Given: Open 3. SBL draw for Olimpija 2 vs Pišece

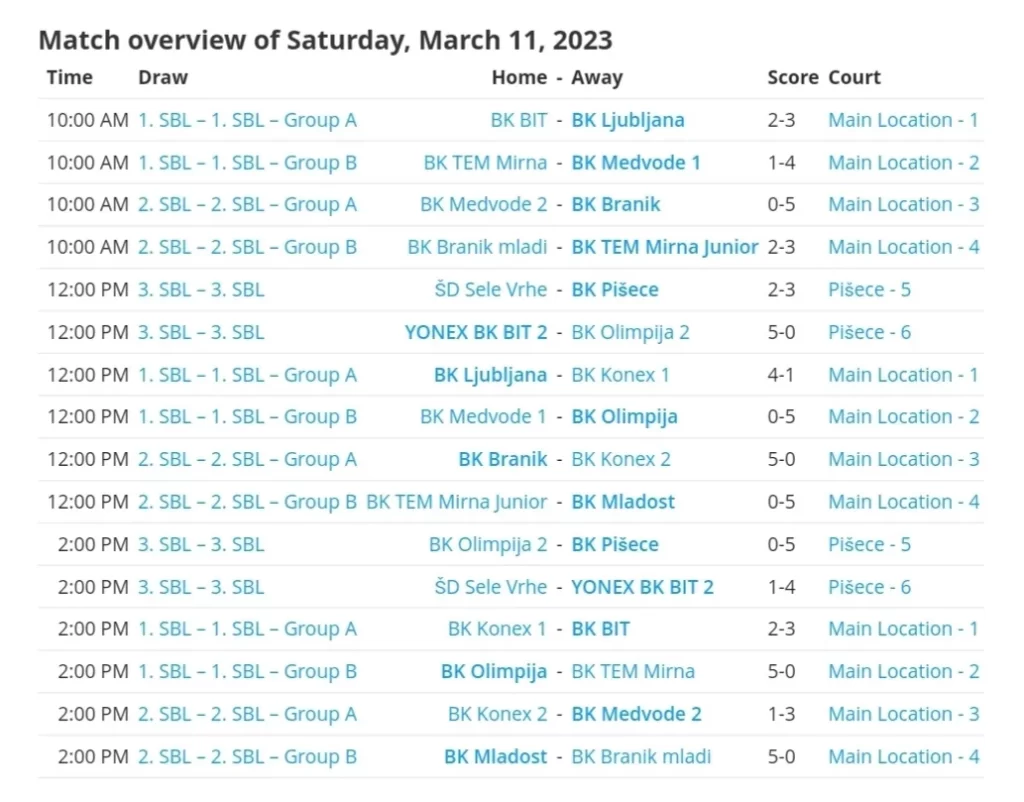Looking at the screenshot, I should pos(201,545).
